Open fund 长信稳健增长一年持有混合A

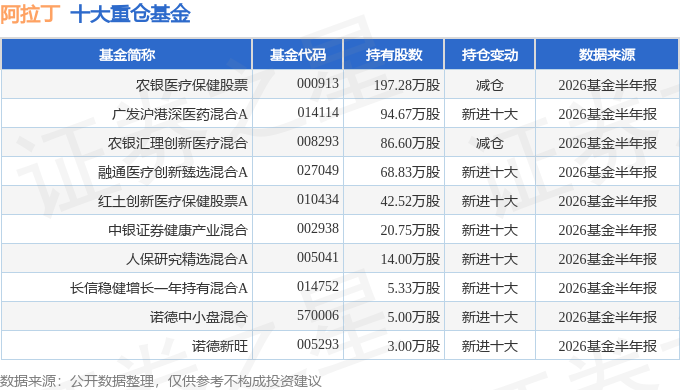(x=159, y=288)
